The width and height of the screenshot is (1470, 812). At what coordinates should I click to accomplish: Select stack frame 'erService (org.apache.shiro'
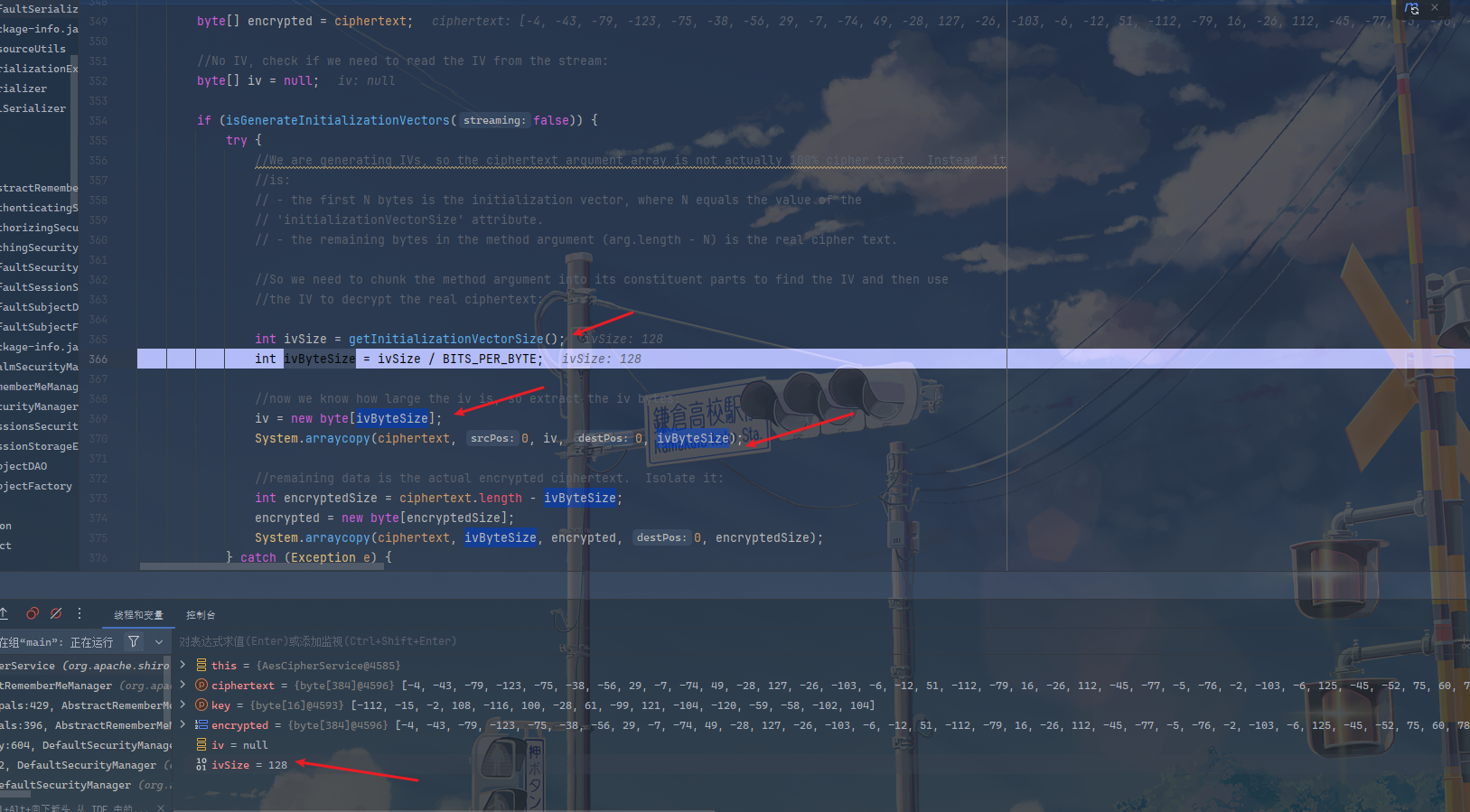[x=85, y=666]
